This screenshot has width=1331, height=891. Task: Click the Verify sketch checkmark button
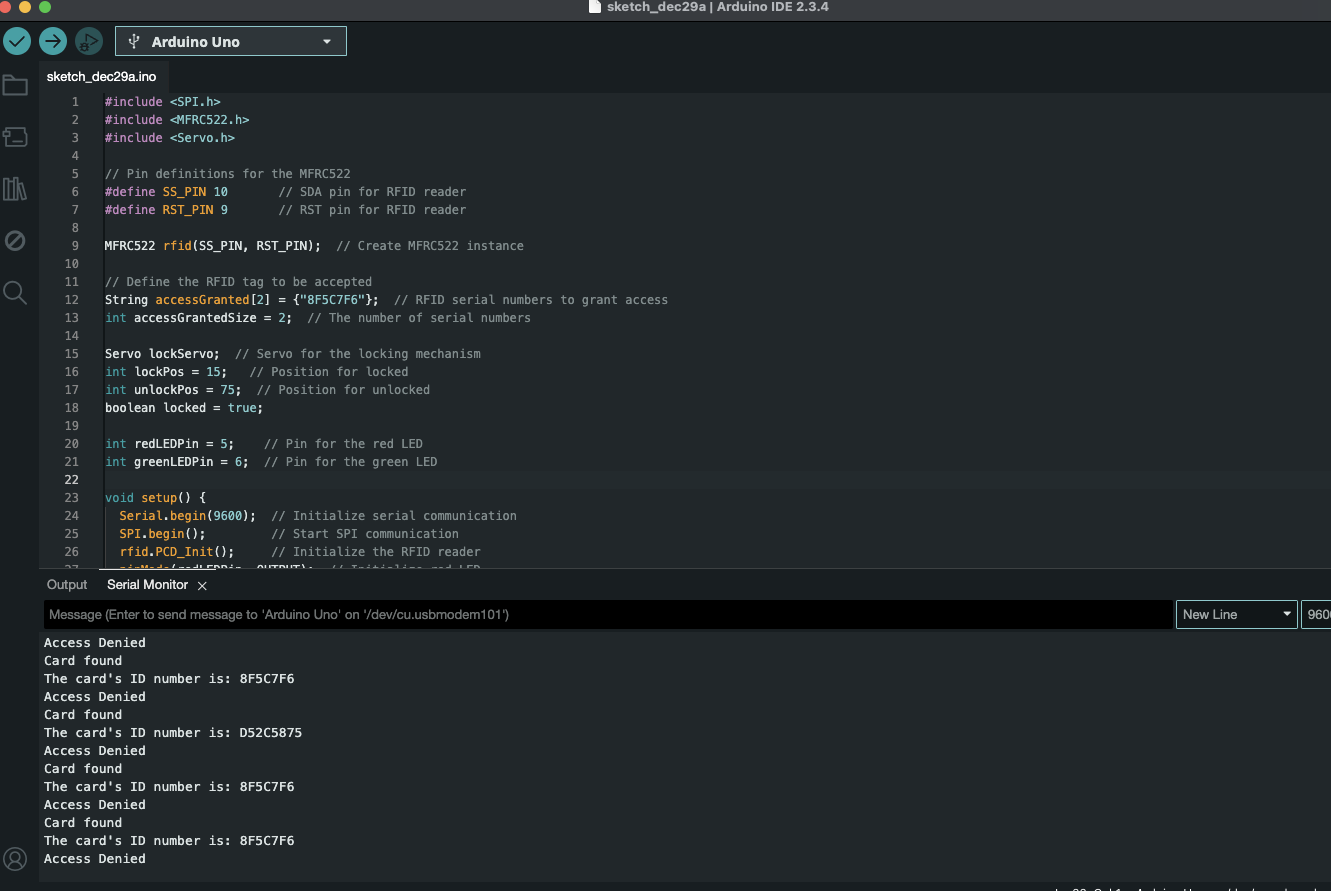click(17, 41)
